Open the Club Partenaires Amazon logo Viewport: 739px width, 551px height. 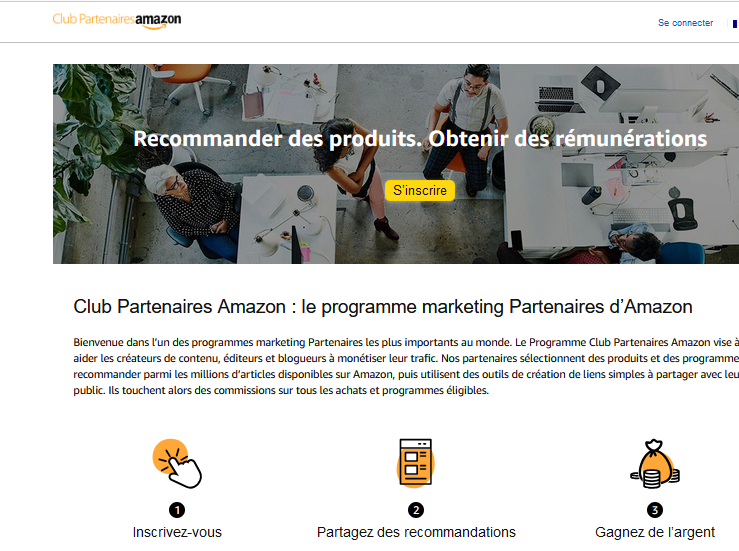tap(117, 20)
